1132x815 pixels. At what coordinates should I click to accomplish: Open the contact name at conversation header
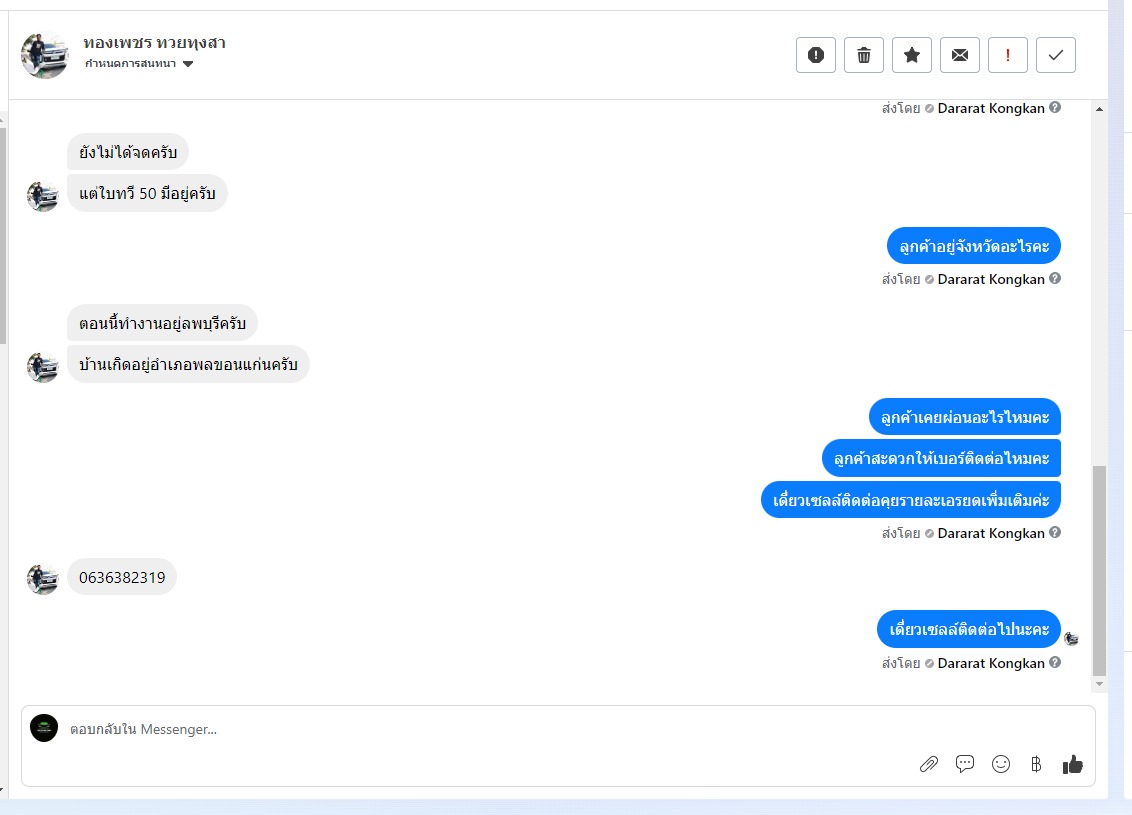click(154, 43)
